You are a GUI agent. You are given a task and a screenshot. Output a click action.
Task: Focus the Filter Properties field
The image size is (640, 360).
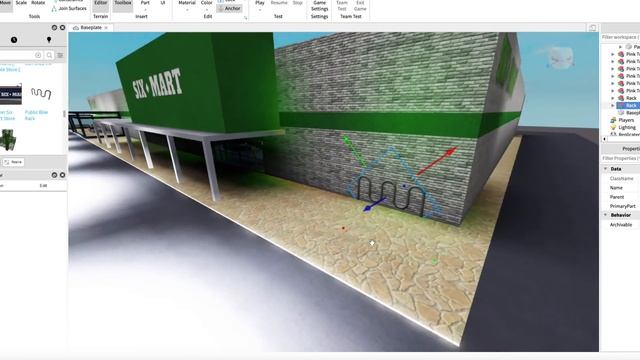pyautogui.click(x=620, y=158)
